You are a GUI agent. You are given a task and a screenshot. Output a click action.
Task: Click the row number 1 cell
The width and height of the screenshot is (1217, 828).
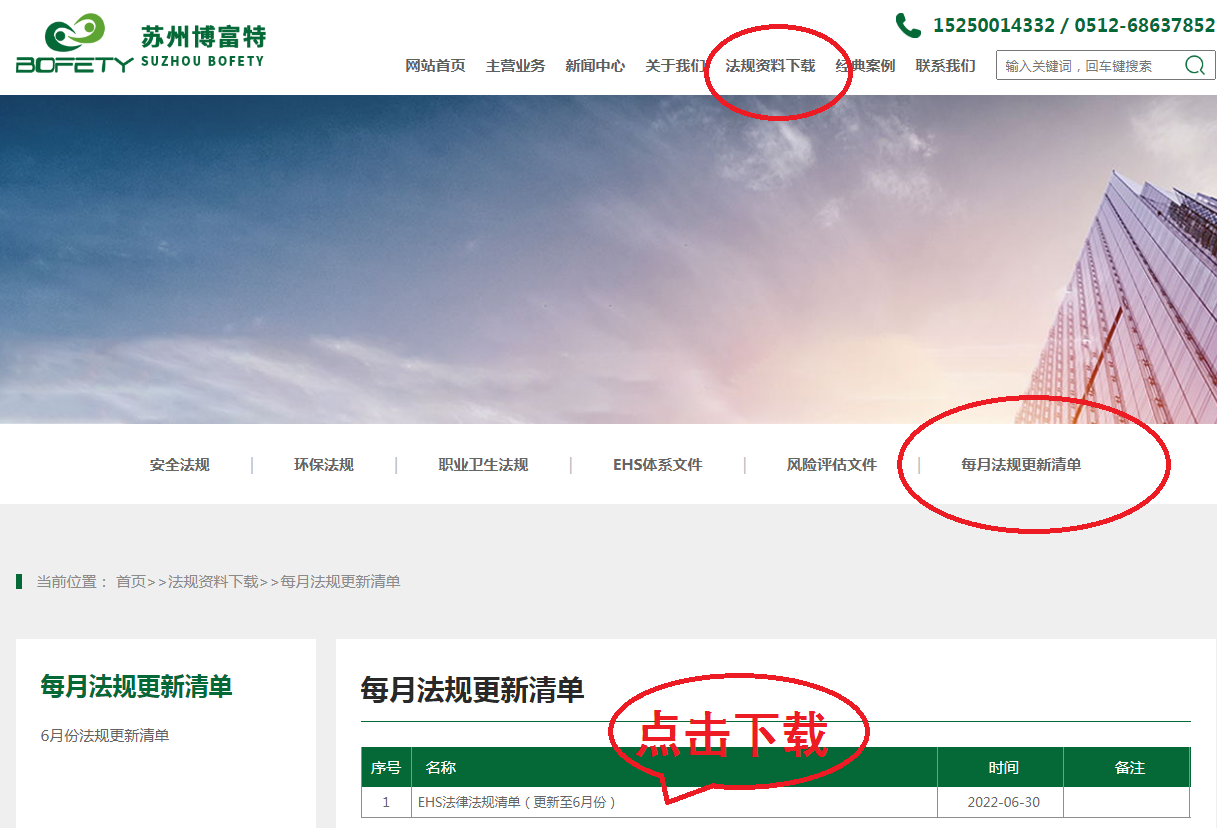386,802
